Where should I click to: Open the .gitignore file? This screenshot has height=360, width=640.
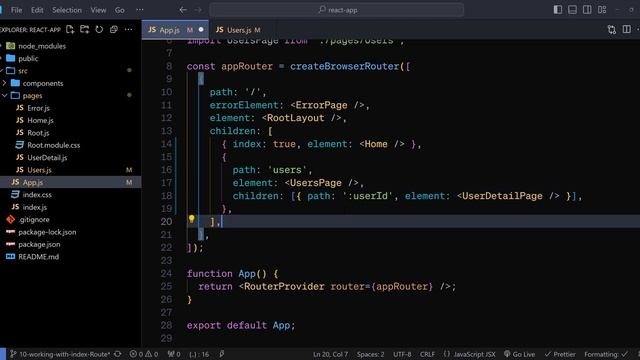point(33,220)
